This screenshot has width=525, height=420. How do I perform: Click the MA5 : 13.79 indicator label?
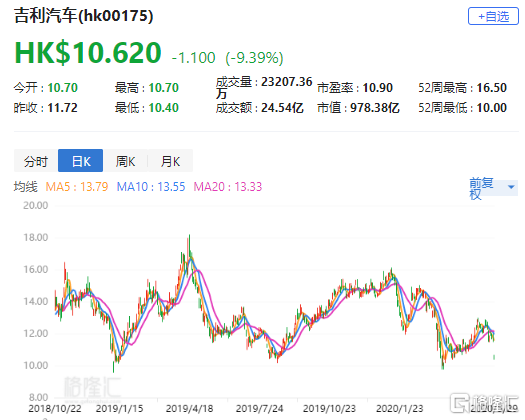pyautogui.click(x=77, y=187)
